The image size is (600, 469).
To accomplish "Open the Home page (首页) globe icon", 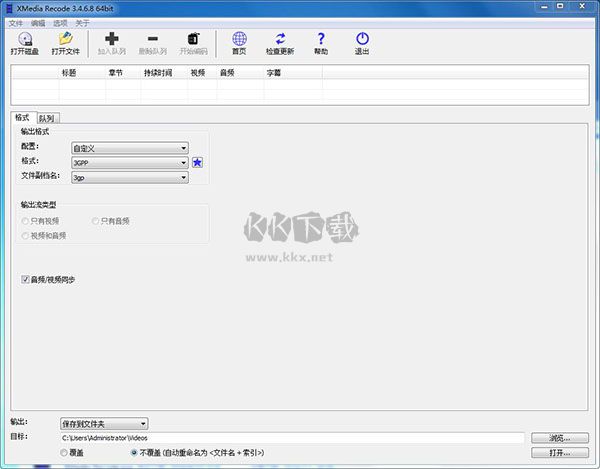I will pyautogui.click(x=240, y=39).
